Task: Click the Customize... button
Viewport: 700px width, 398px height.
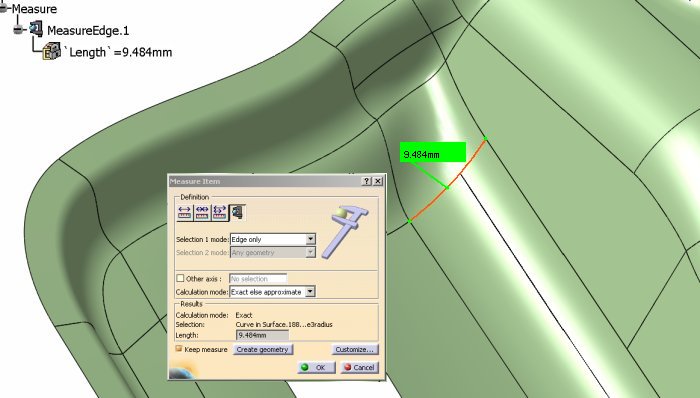Action: [355, 349]
